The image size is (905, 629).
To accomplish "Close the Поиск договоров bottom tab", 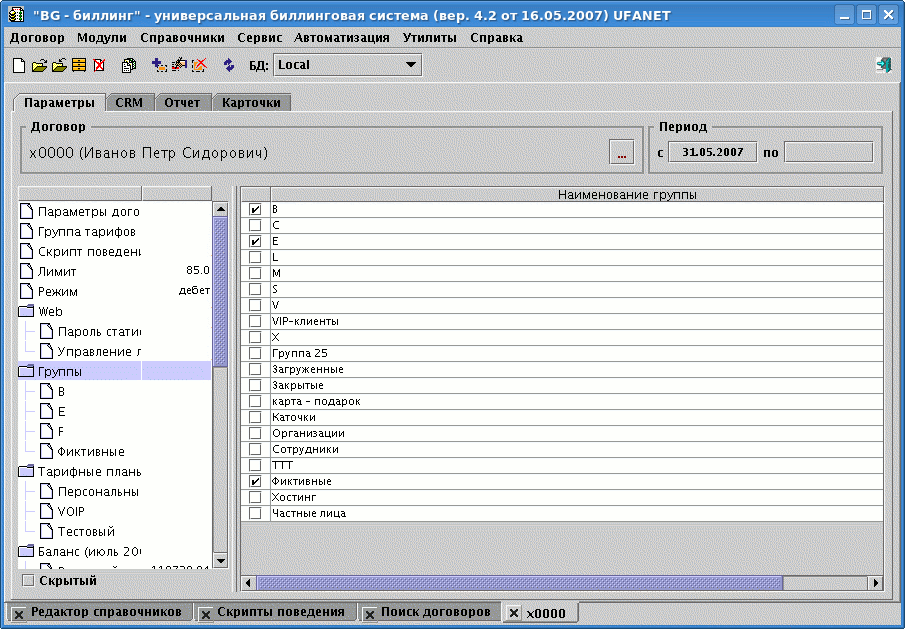I will coord(369,613).
